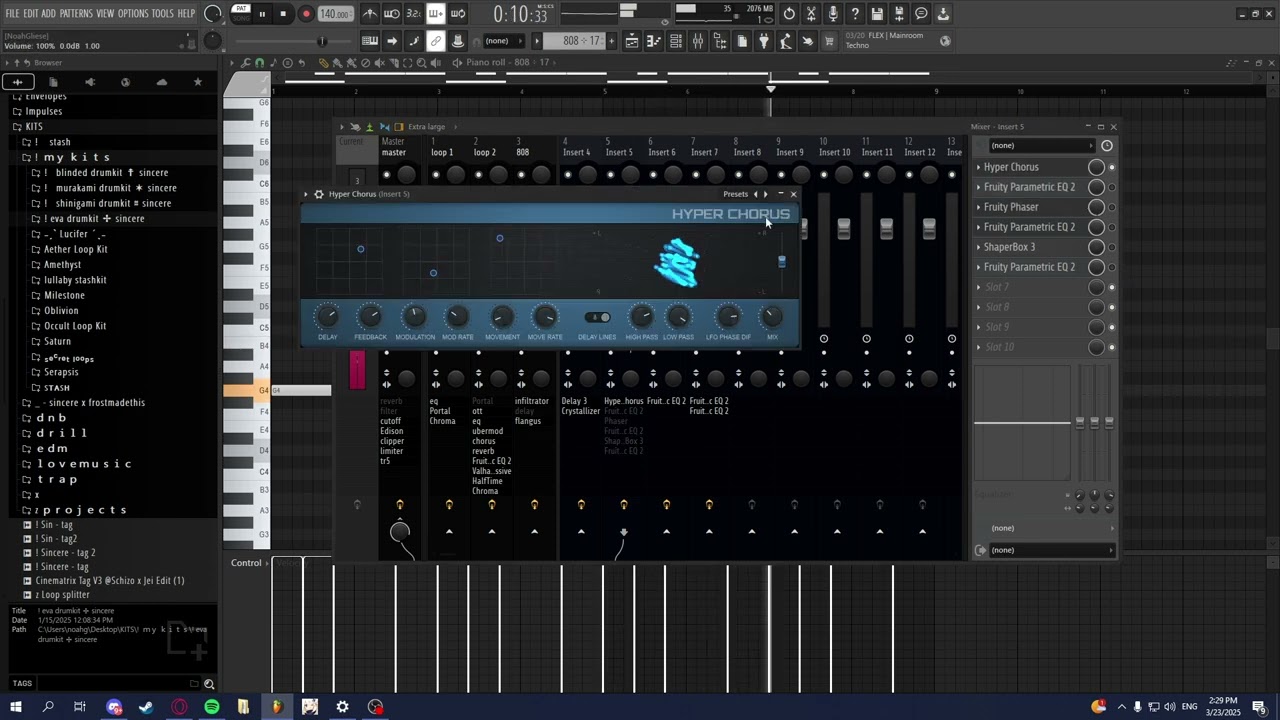The image size is (1280, 720).
Task: Select 'z Loop splitter' item in browser
Action: [62, 594]
